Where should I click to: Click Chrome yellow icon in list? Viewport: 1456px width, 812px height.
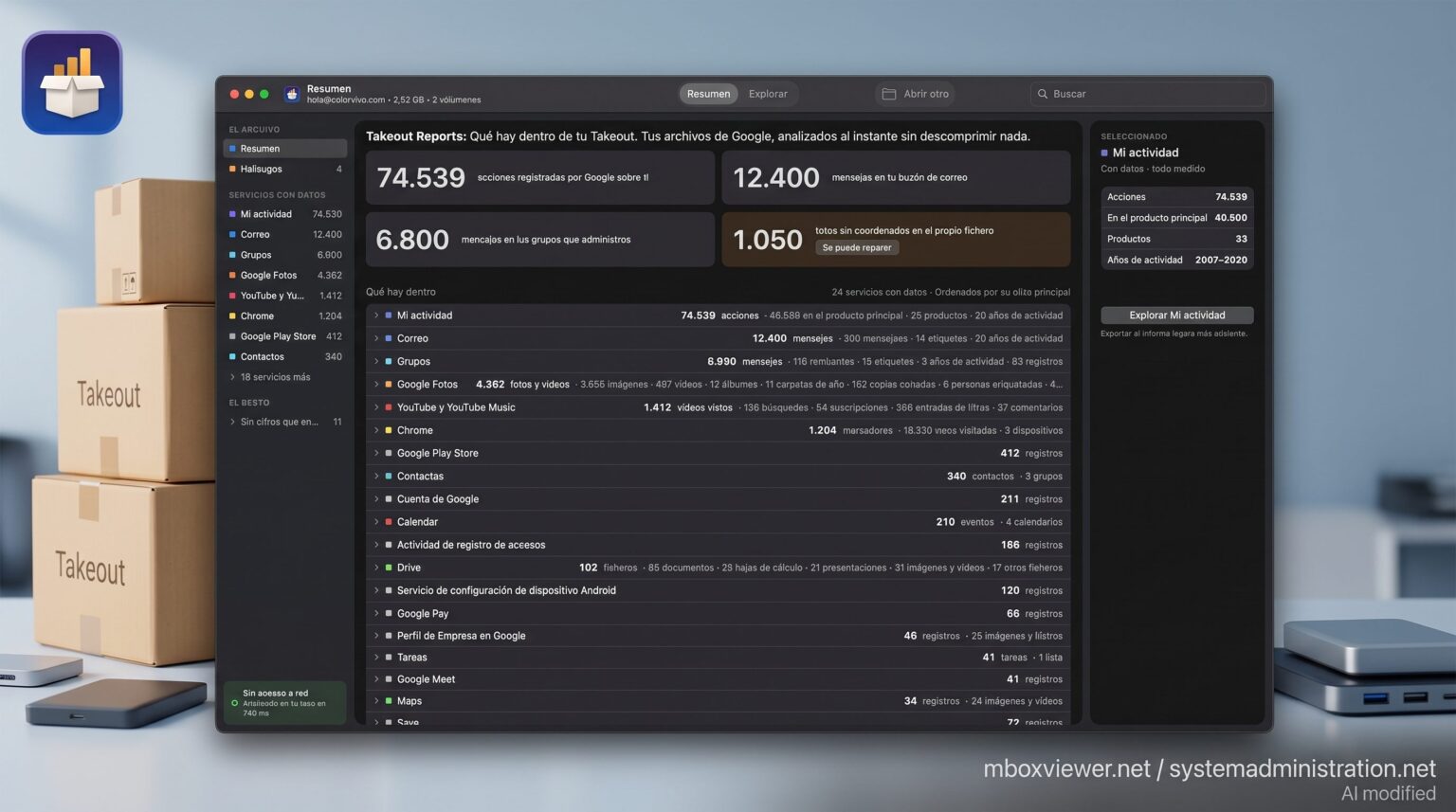[x=389, y=430]
